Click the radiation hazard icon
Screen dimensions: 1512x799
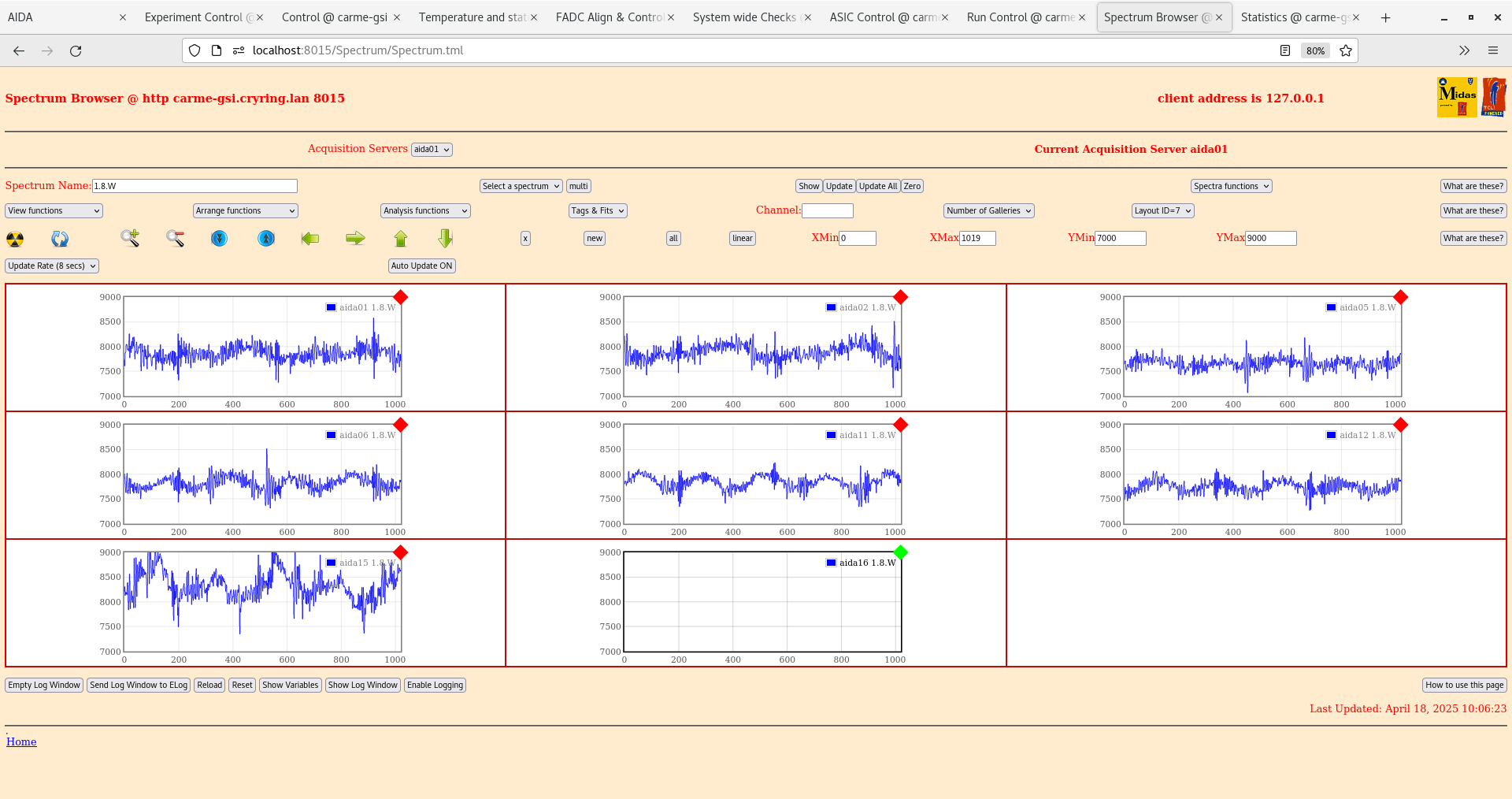tap(15, 239)
